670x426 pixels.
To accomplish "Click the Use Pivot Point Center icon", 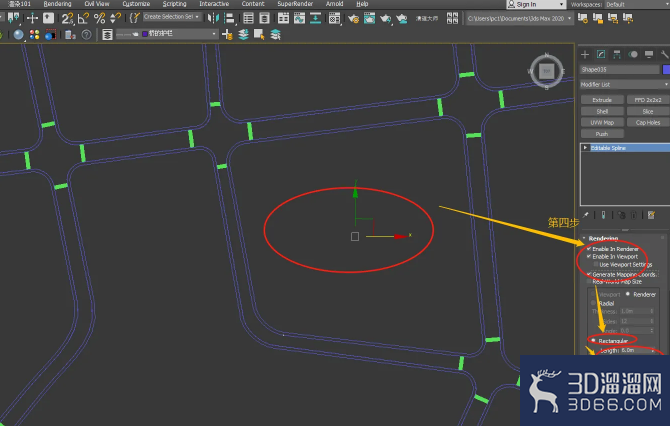I will tap(13, 18).
